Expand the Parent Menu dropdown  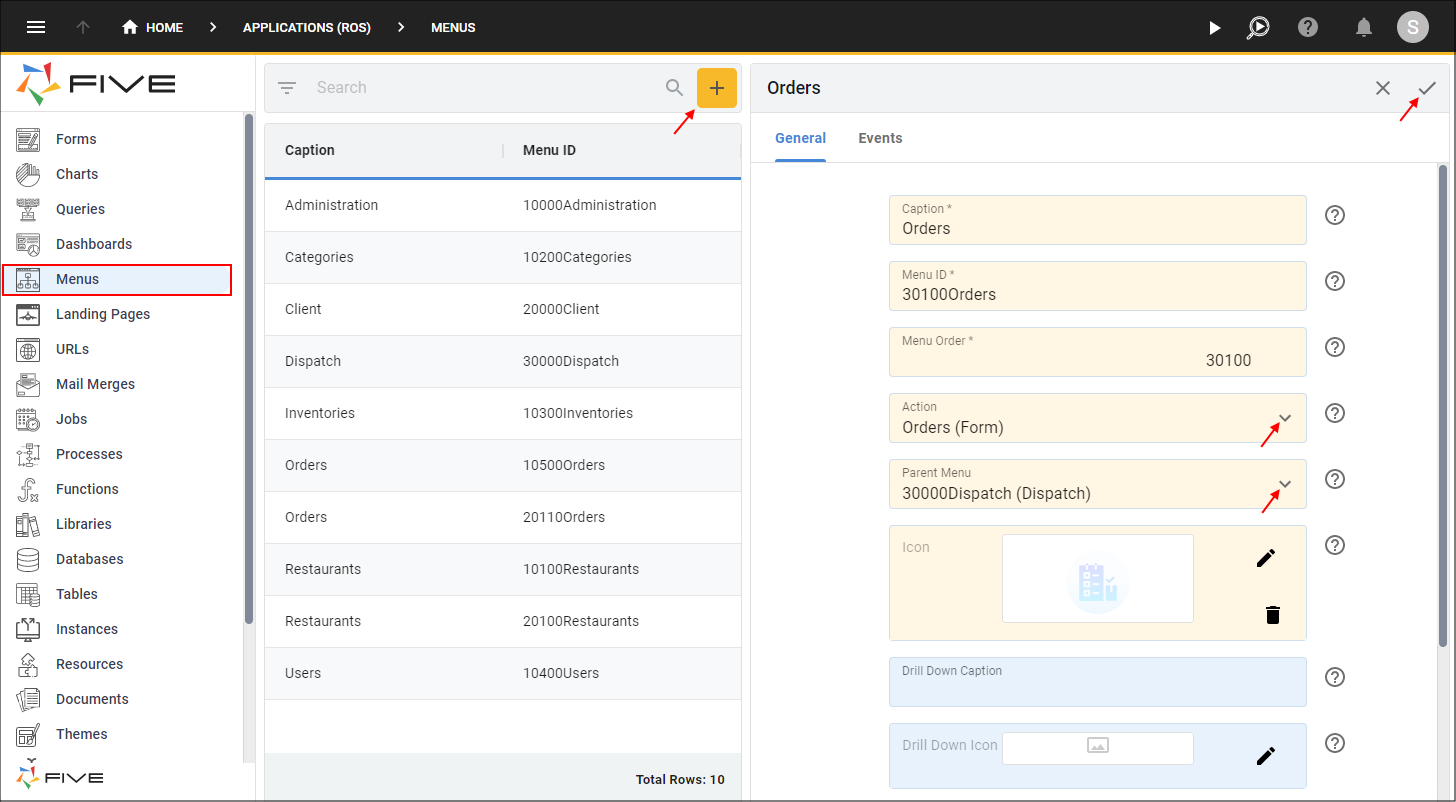click(x=1285, y=484)
